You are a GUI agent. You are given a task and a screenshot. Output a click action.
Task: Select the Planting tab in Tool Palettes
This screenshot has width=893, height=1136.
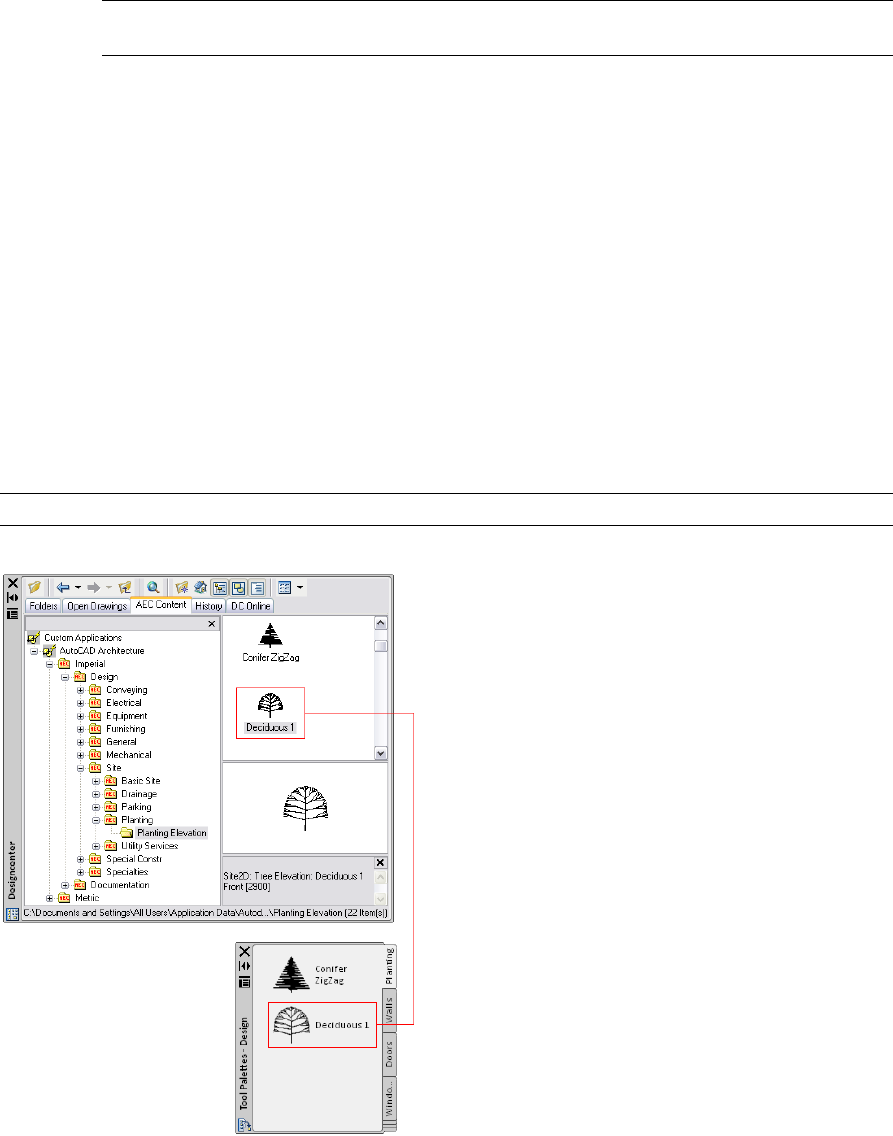389,966
